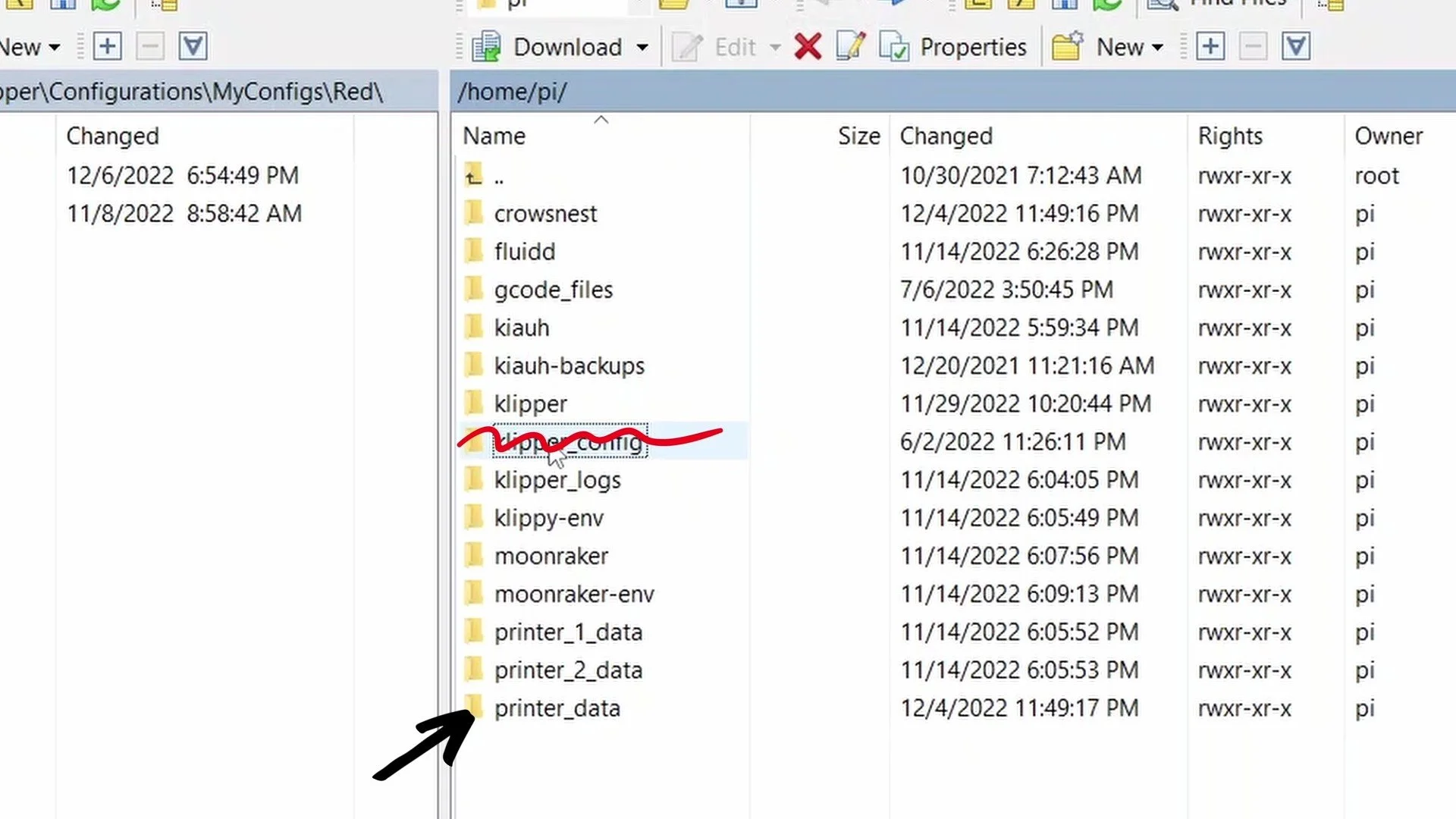Click the remote panel selection filter icon

[1296, 47]
